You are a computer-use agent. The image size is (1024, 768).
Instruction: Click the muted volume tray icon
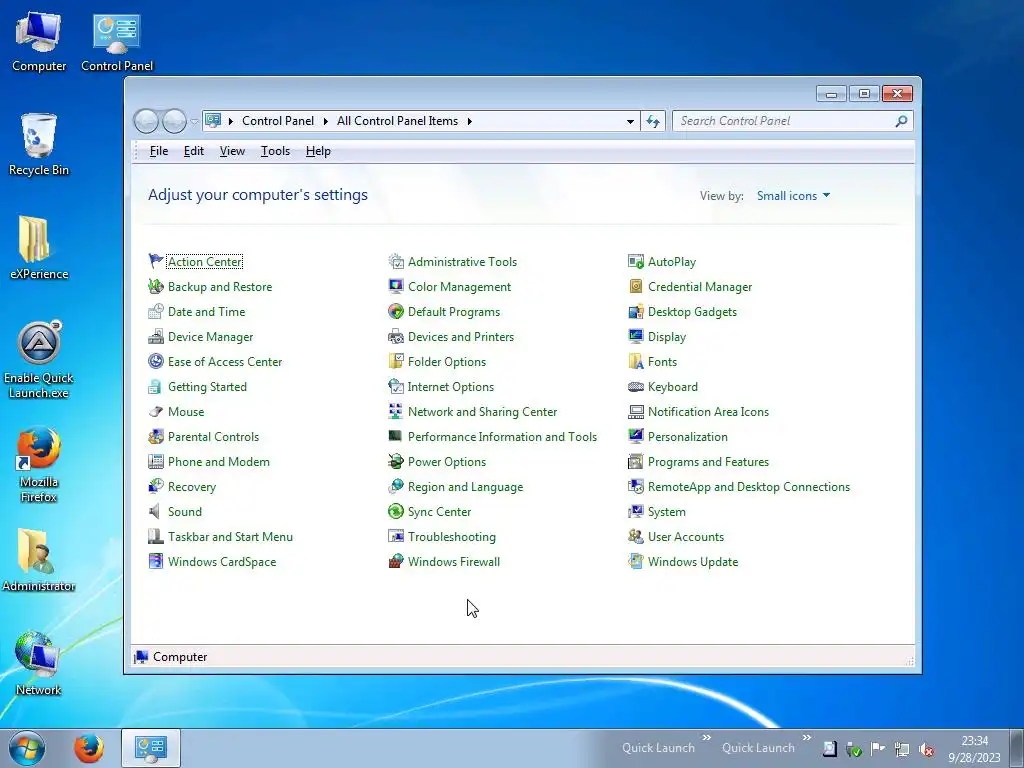pos(926,749)
